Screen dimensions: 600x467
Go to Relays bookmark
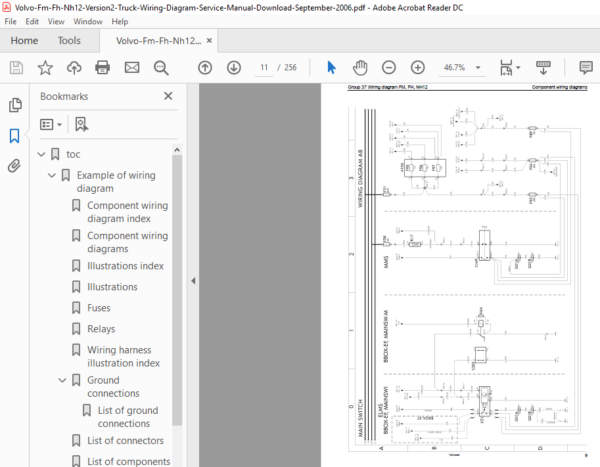click(101, 329)
